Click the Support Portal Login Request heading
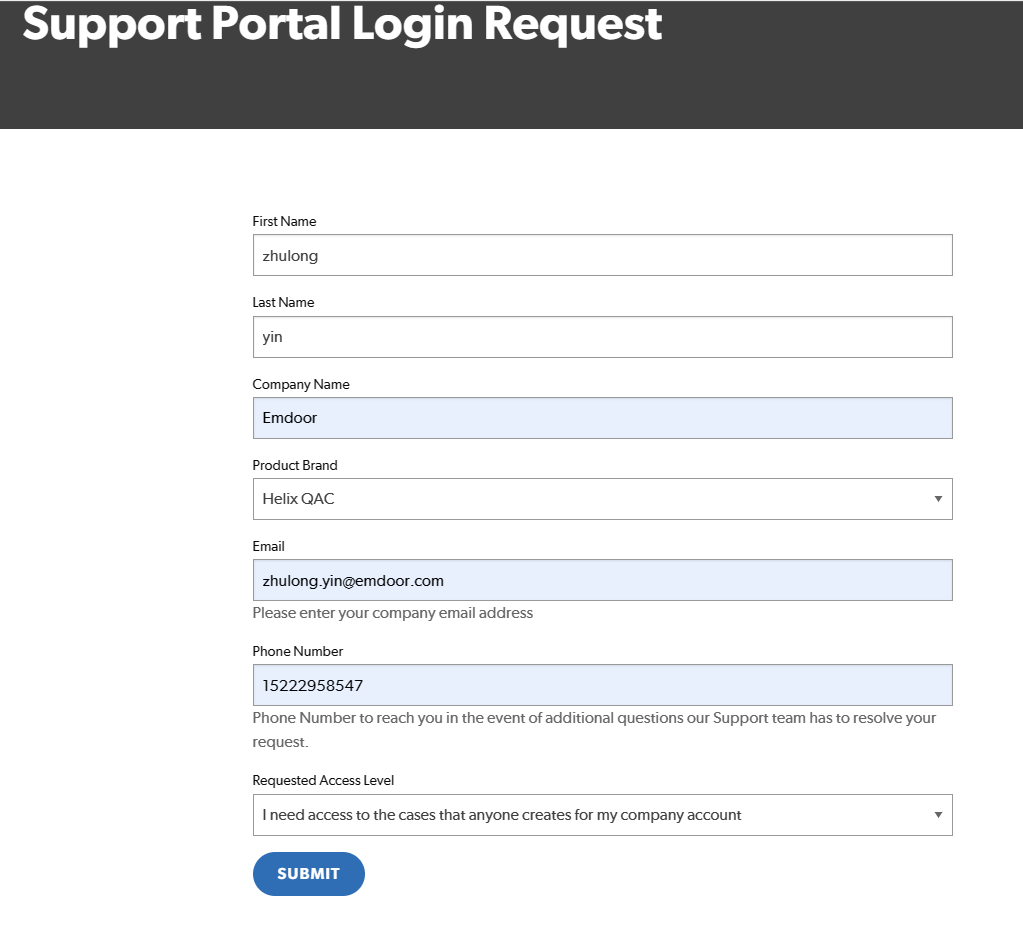The height and width of the screenshot is (928, 1023). pyautogui.click(x=342, y=24)
